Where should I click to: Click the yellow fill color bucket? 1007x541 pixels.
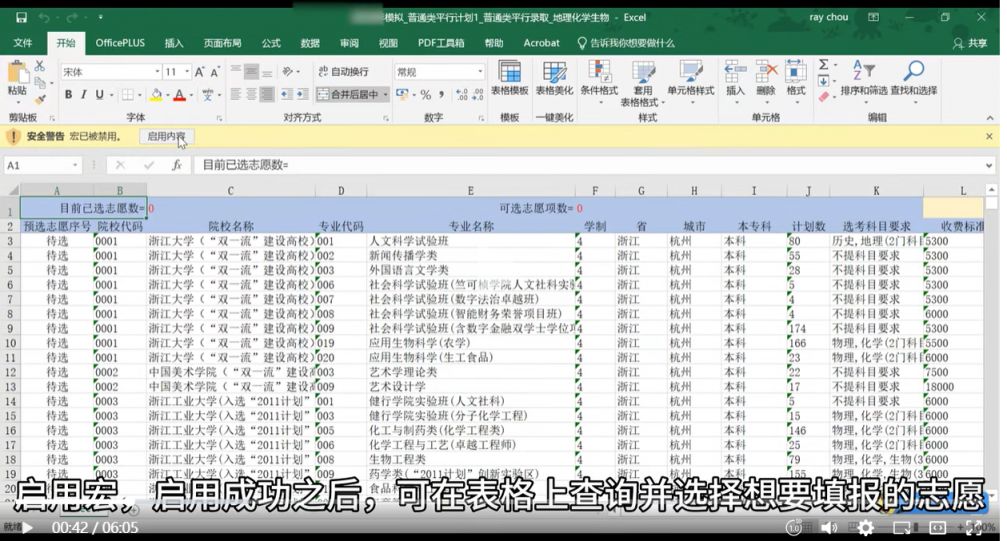coord(155,95)
